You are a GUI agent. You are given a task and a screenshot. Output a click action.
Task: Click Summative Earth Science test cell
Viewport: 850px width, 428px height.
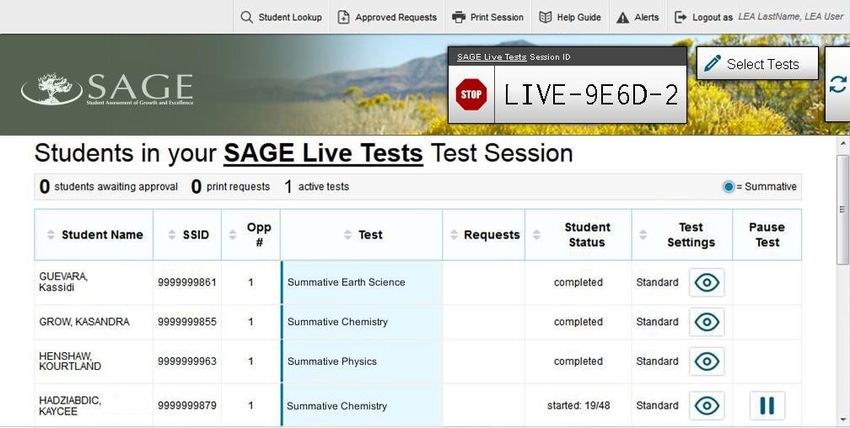[362, 282]
